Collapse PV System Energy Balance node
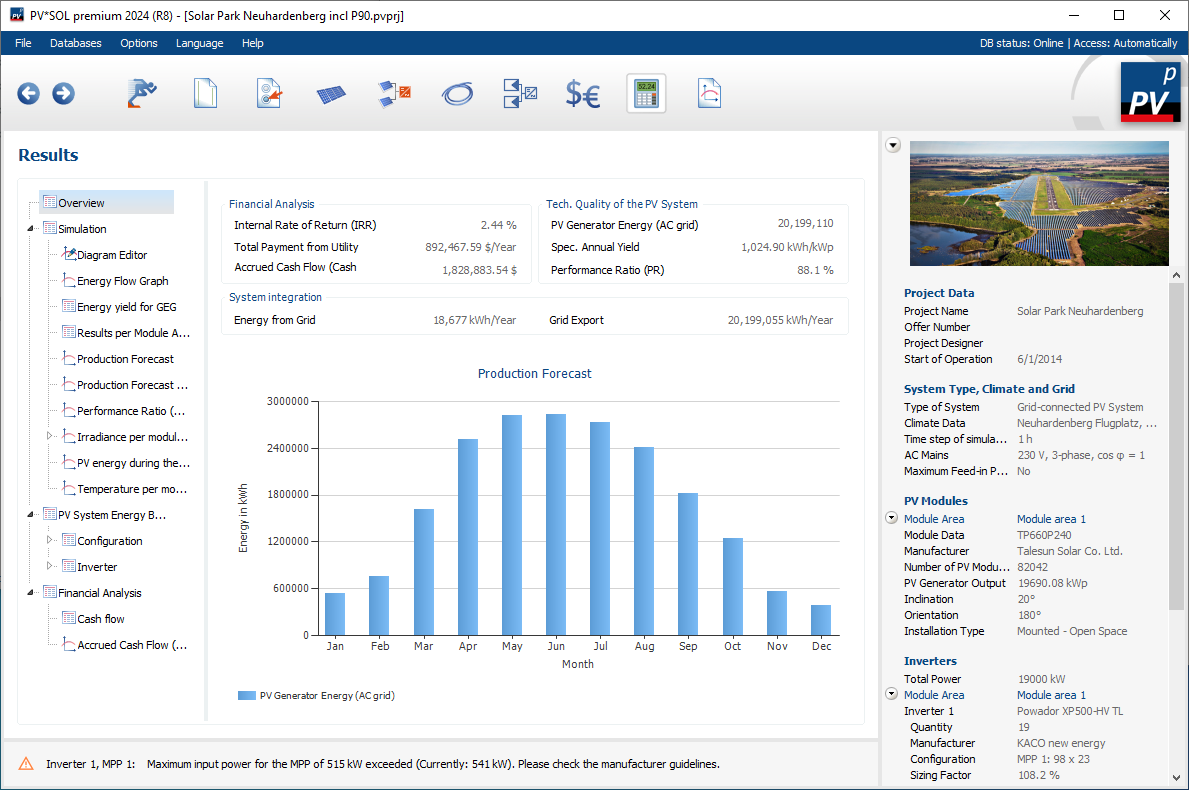Screen dimensions: 1189x790 click(30, 514)
